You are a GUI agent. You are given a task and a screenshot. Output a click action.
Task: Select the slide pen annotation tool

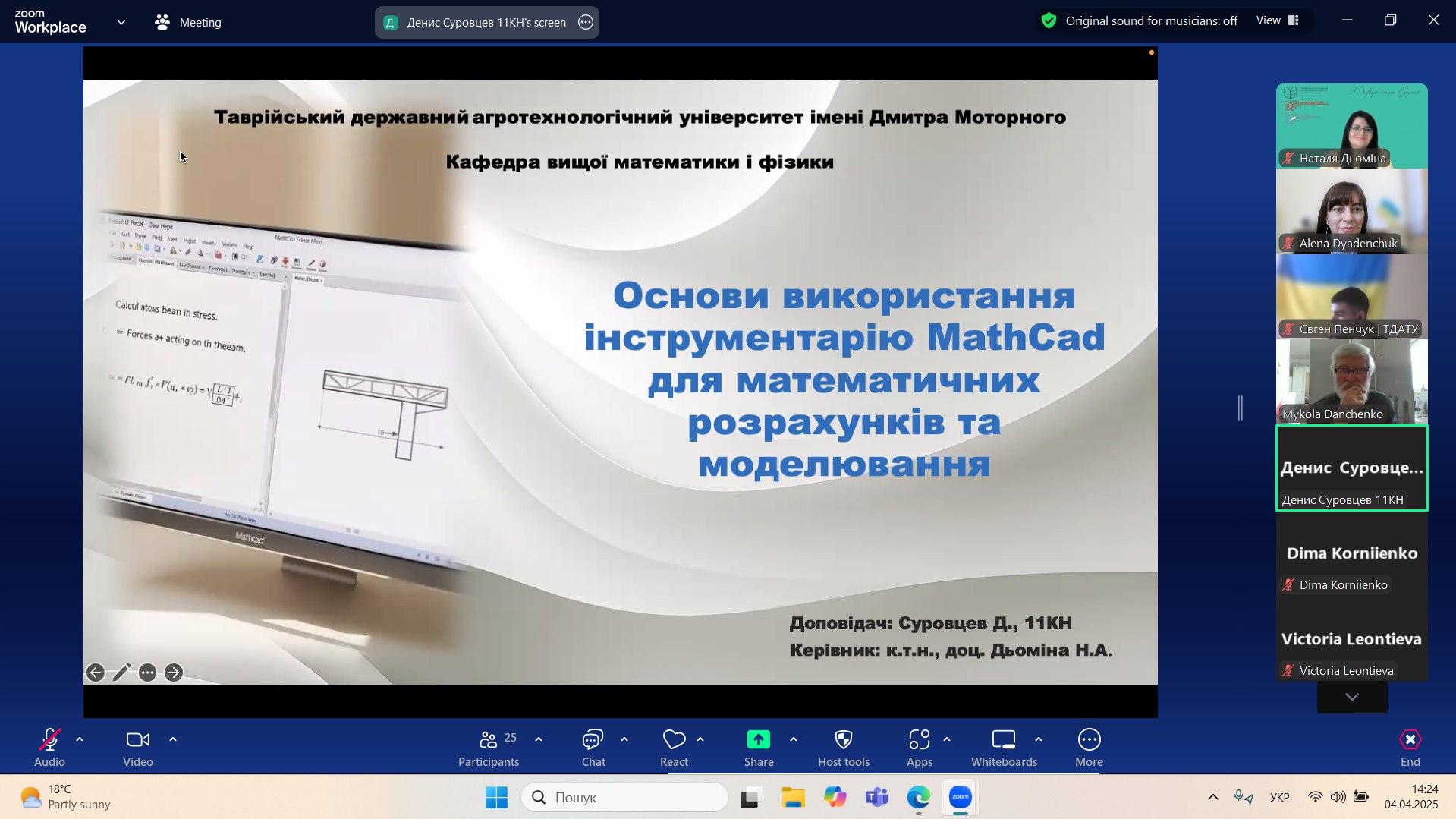(x=121, y=673)
